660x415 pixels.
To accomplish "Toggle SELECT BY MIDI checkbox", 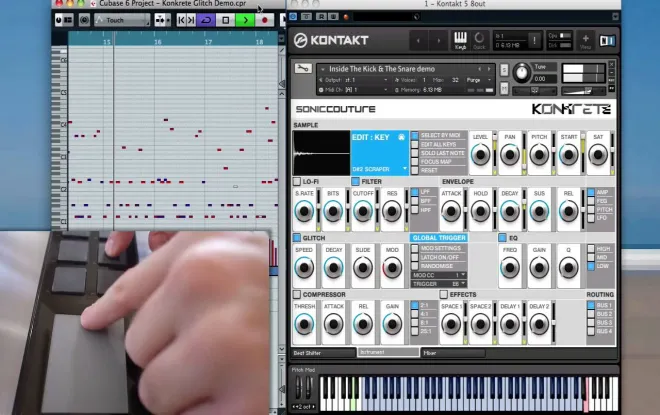I will pyautogui.click(x=415, y=135).
